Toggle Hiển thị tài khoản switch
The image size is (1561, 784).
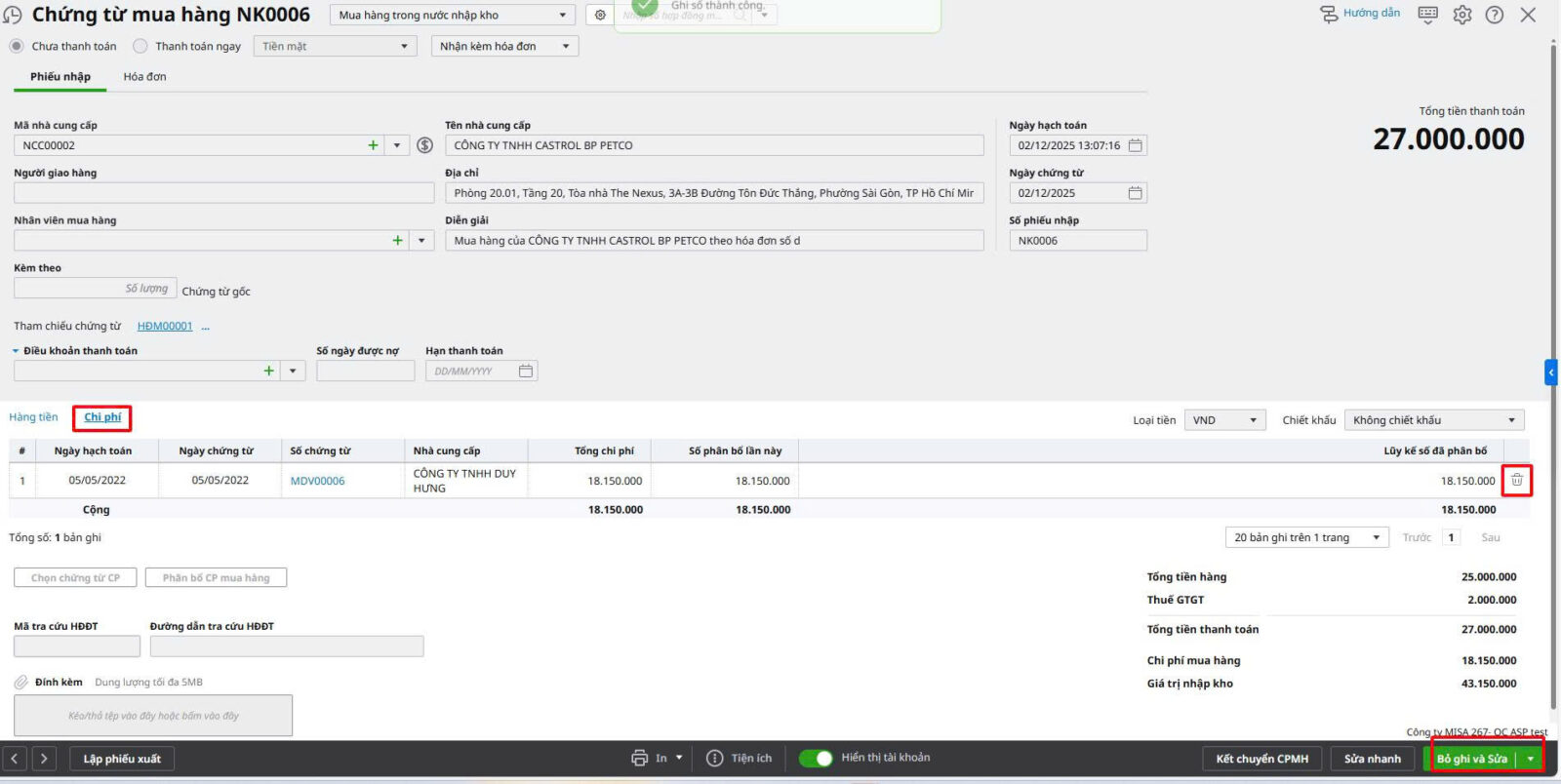(x=816, y=758)
